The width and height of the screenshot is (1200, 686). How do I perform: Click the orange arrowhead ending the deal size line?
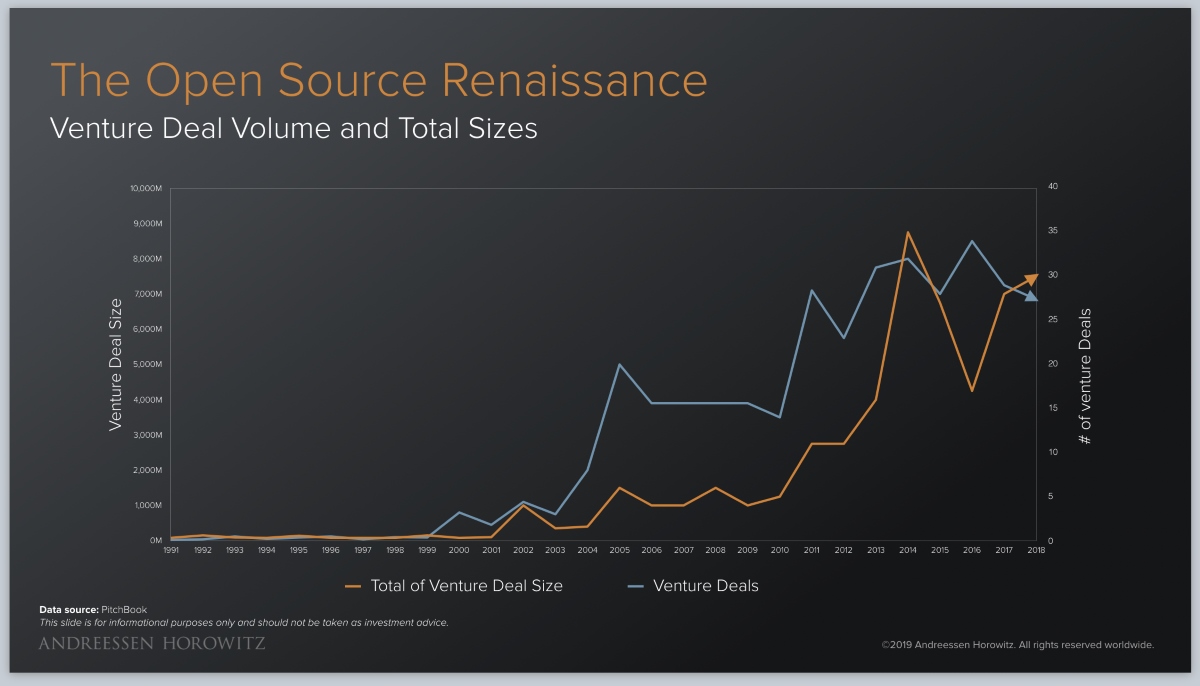coord(1031,279)
